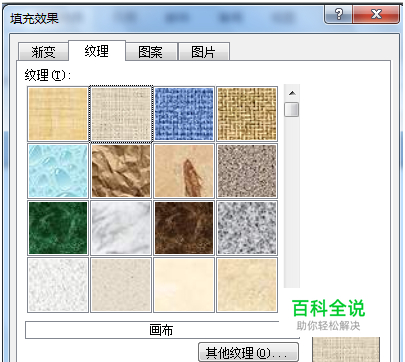Click the texture list scrollbar thumb

292,109
